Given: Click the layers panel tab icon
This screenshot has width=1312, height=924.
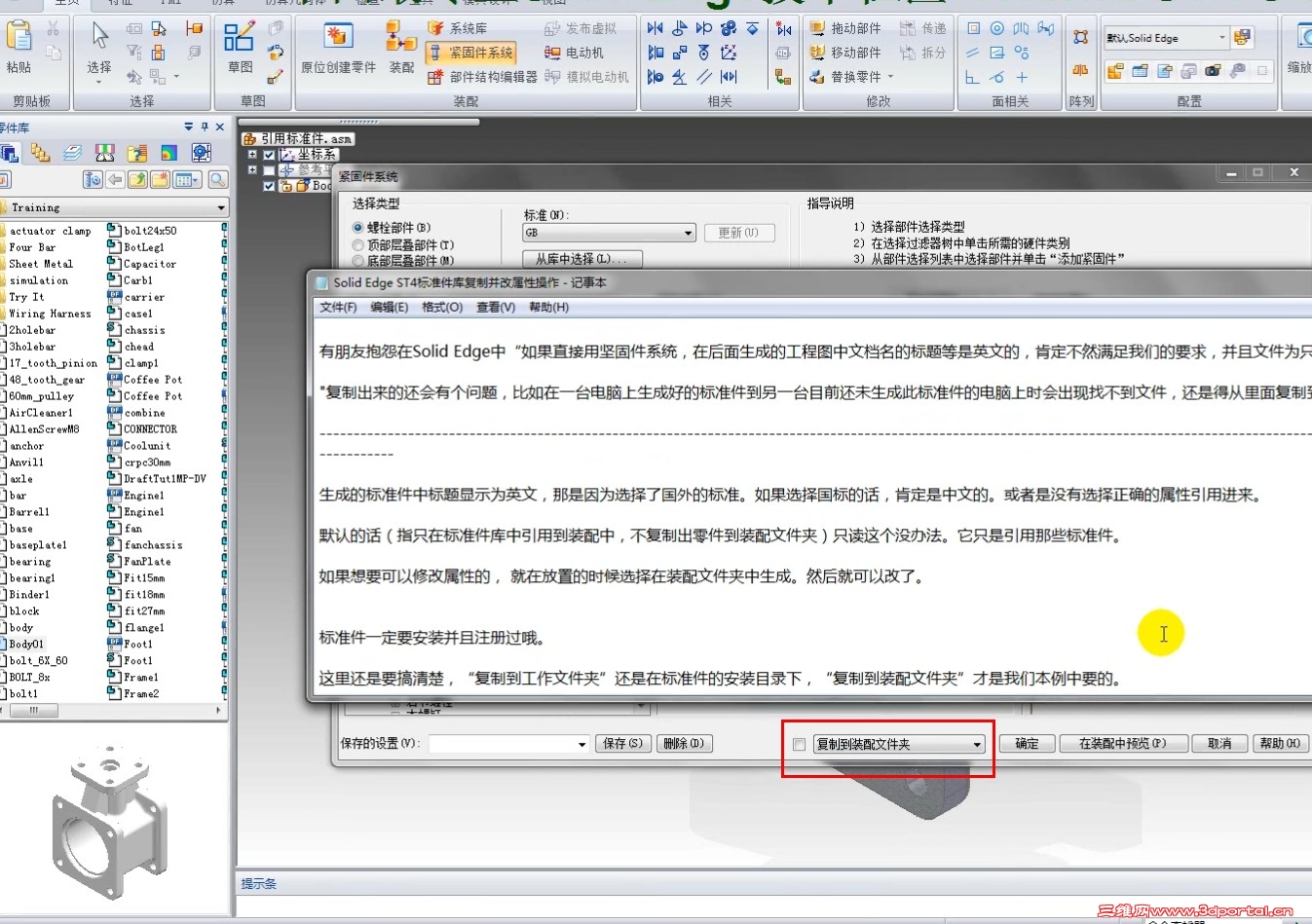Looking at the screenshot, I should click(x=72, y=153).
